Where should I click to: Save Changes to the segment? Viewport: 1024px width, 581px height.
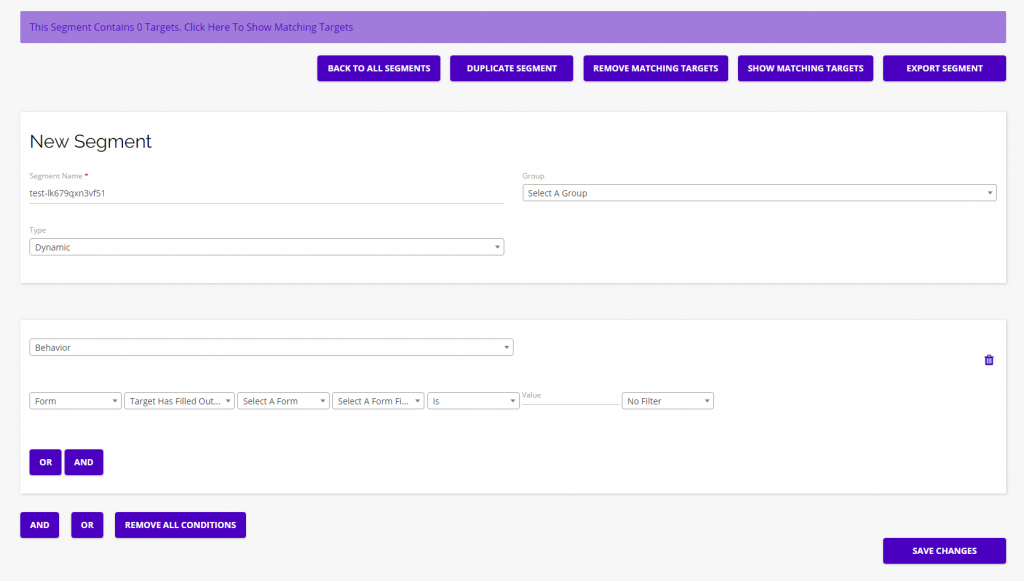944,550
